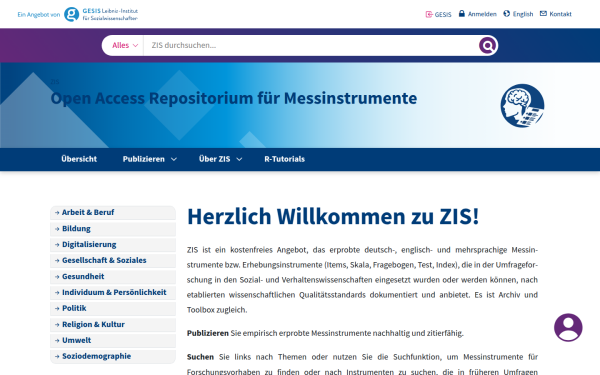The image size is (600, 375).
Task: Click into the ZIS durchsuchen search field
Action: (x=311, y=46)
